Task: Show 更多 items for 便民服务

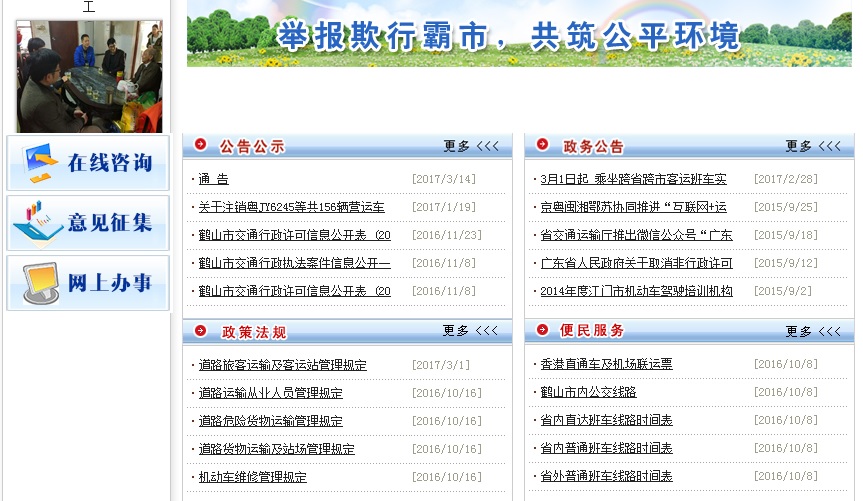Action: tap(812, 331)
